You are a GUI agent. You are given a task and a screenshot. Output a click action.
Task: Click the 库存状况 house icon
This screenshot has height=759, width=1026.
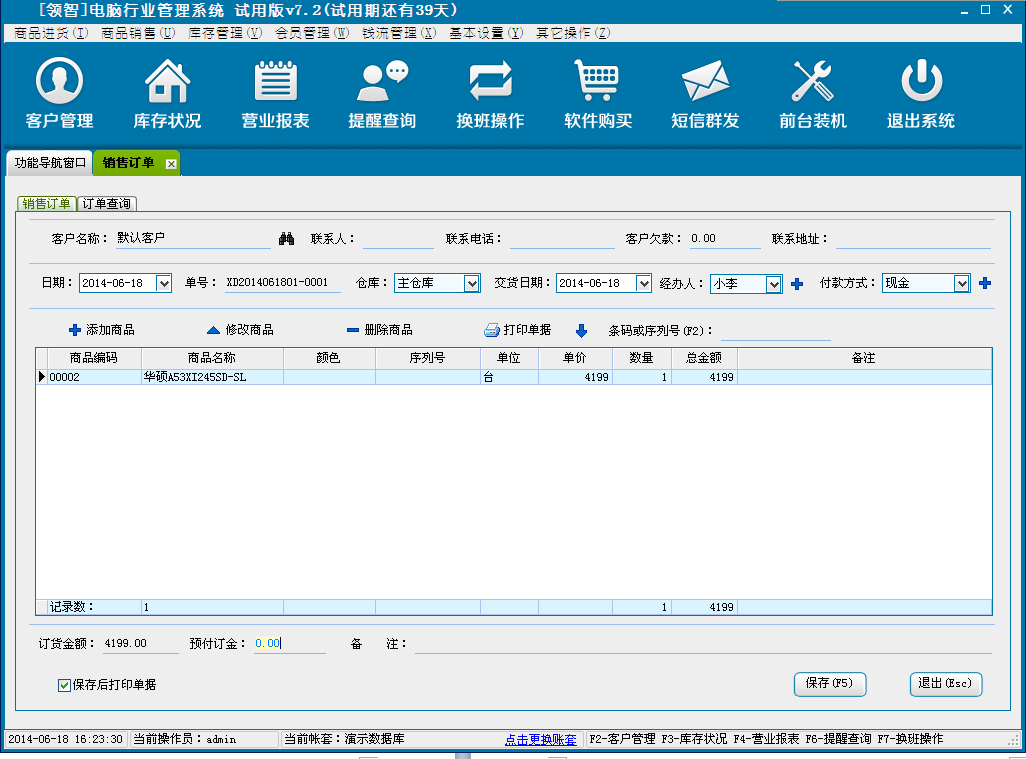tap(167, 82)
